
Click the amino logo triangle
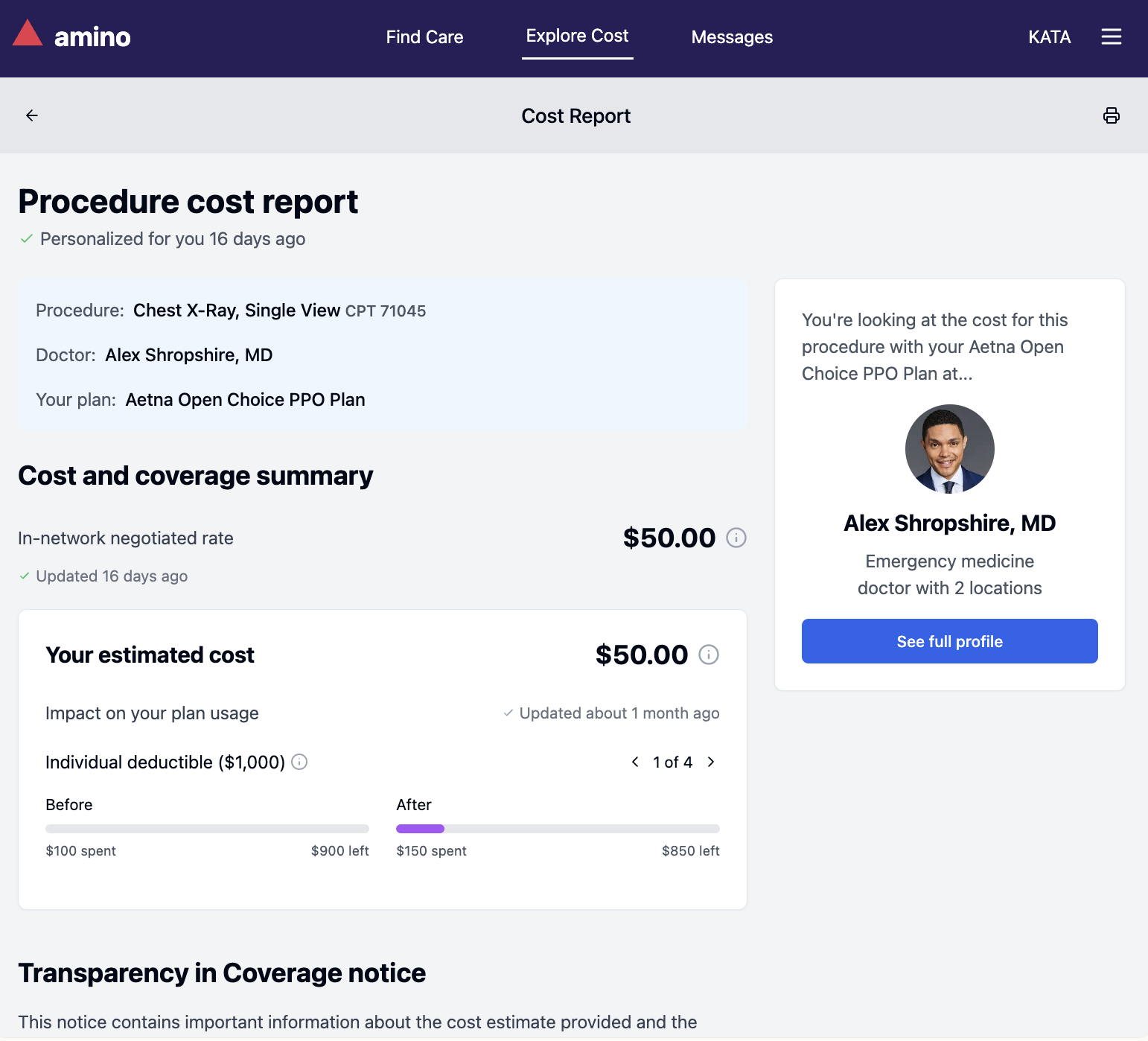pos(28,33)
